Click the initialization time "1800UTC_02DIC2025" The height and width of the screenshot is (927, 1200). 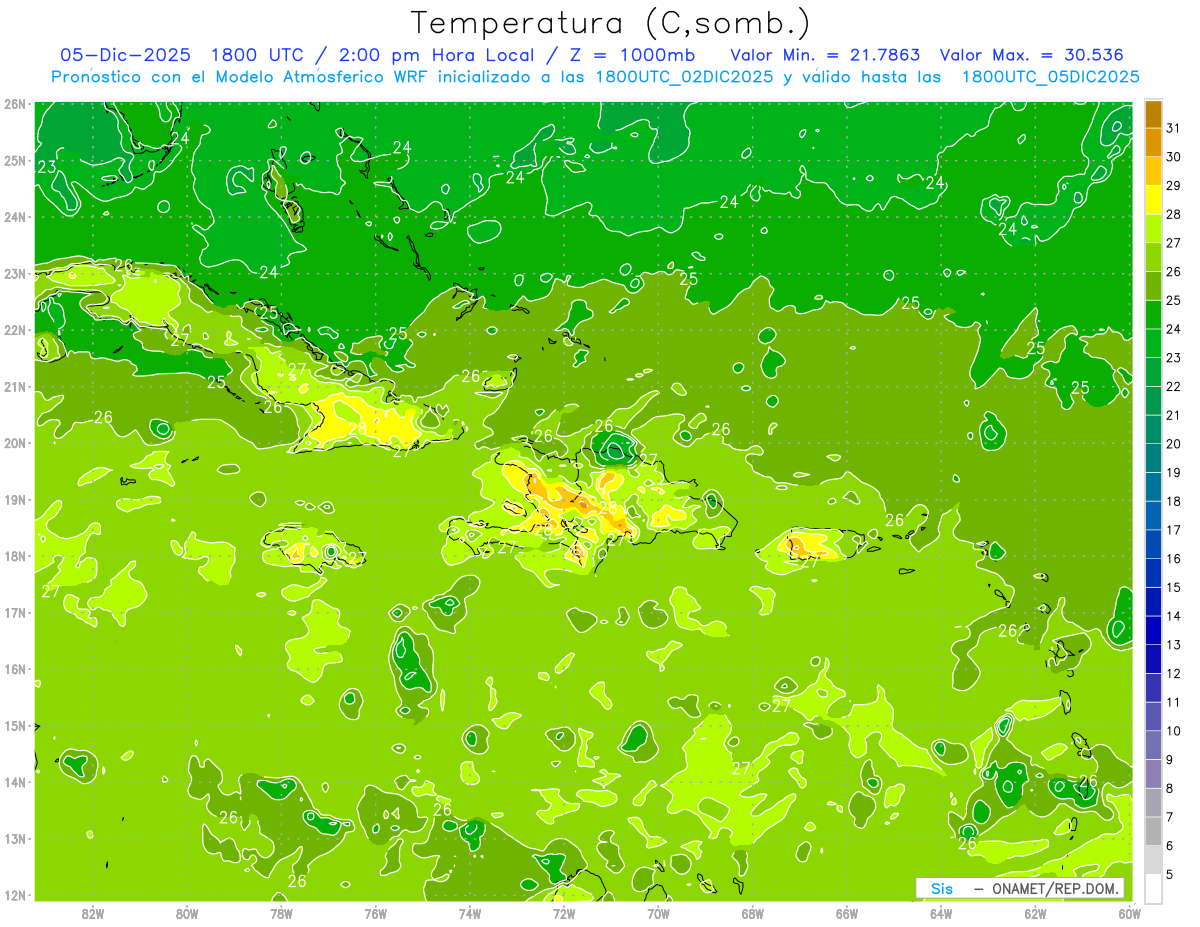[683, 77]
